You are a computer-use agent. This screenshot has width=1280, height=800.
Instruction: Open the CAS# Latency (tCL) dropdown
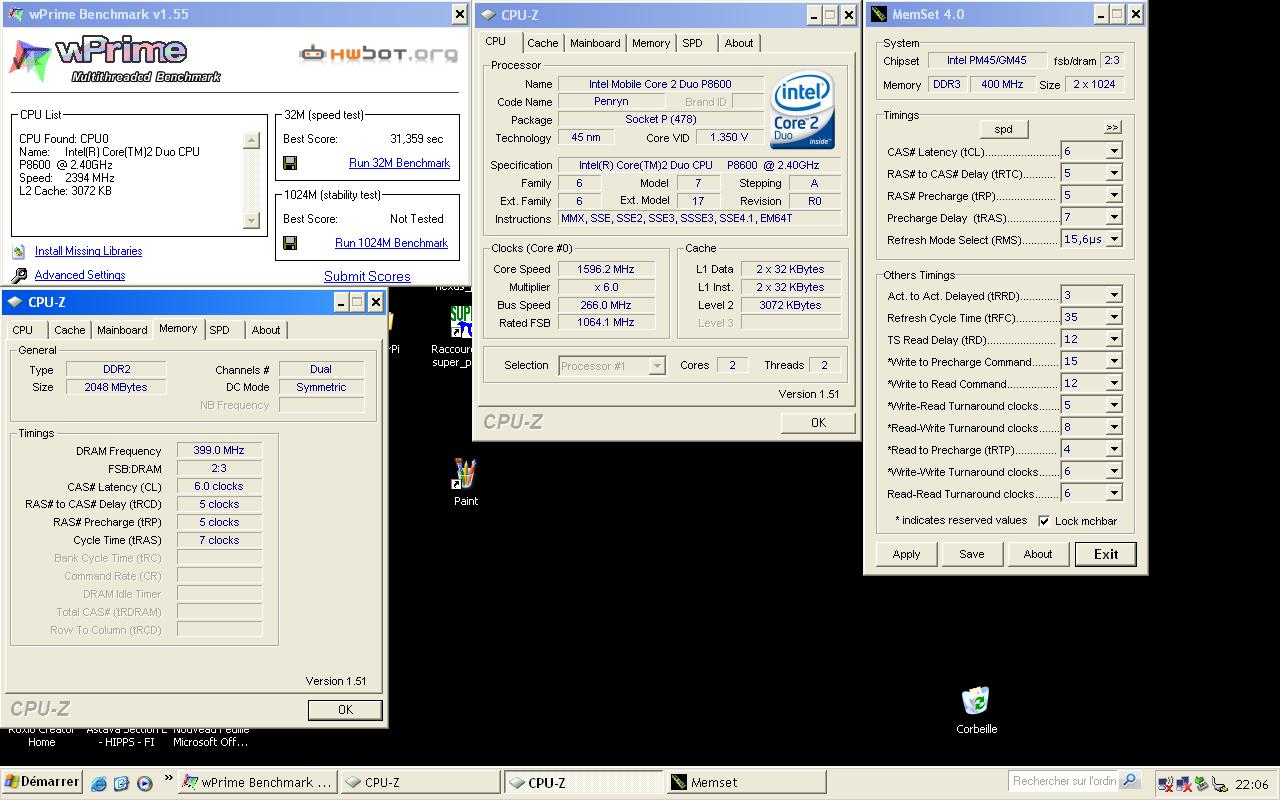(x=1113, y=151)
